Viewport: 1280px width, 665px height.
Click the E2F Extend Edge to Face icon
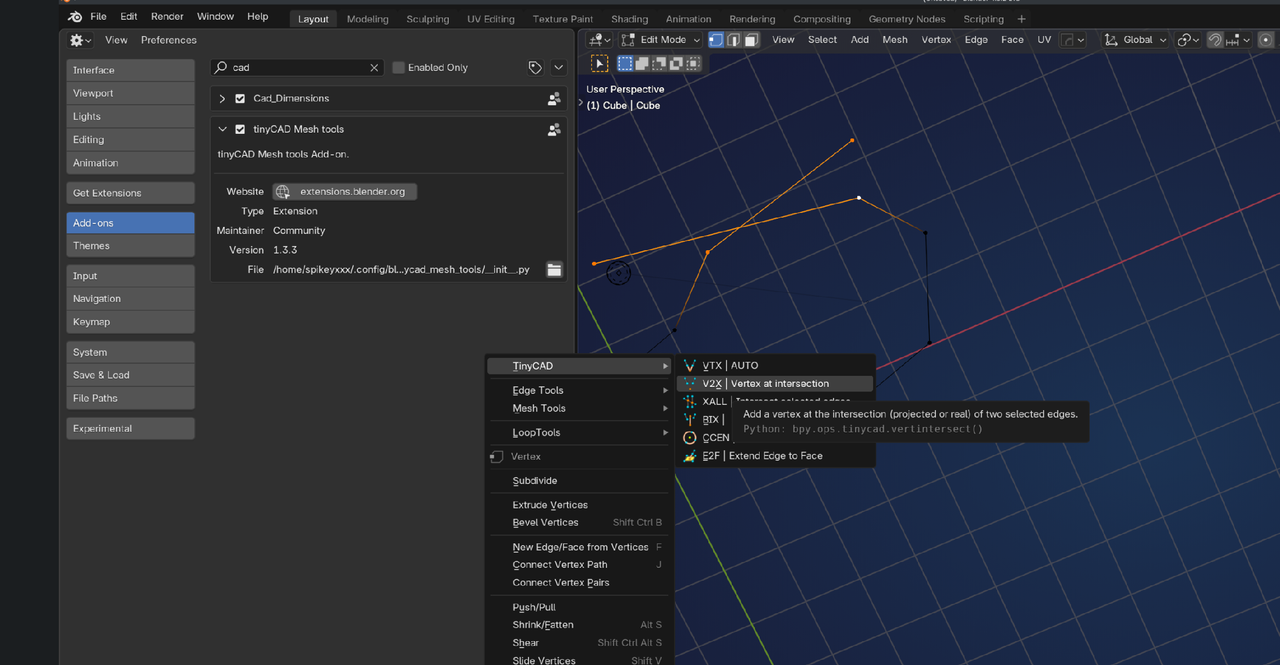tap(690, 456)
